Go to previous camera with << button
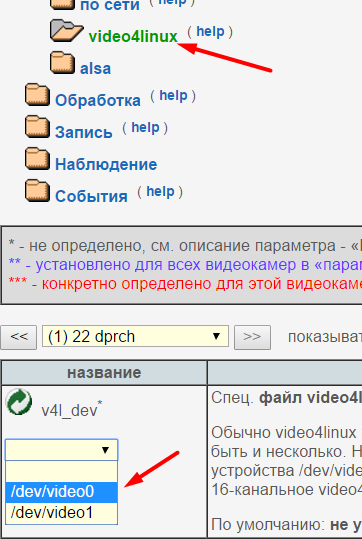Viewport: 362px width, 539px height. click(x=19, y=337)
